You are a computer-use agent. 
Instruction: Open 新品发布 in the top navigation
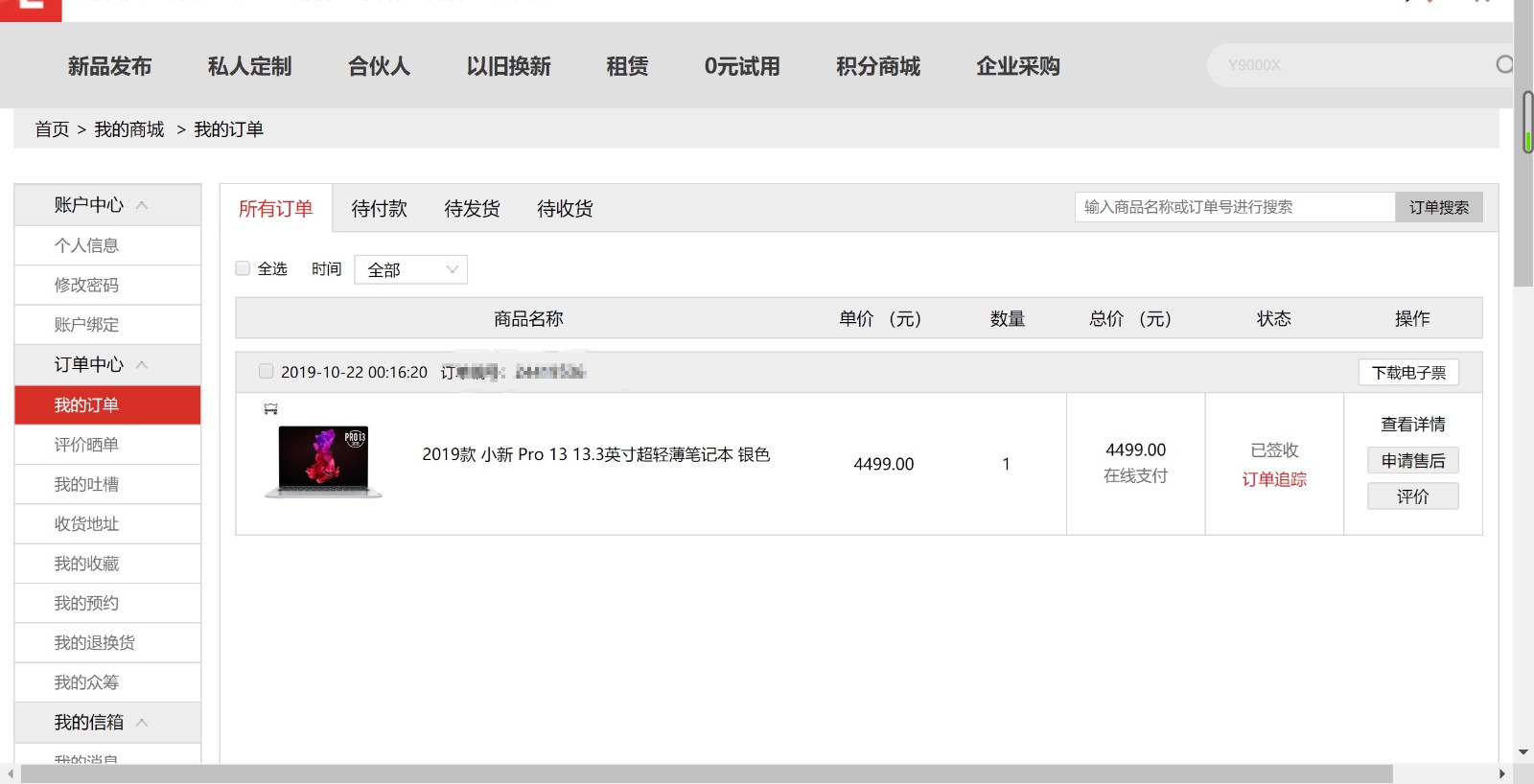109,66
